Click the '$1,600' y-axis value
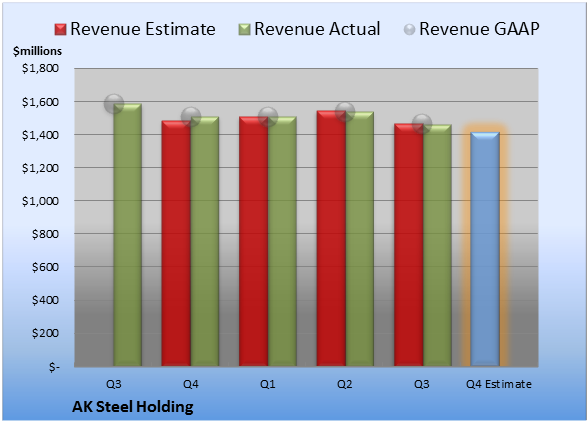588x422 pixels. click(x=40, y=102)
